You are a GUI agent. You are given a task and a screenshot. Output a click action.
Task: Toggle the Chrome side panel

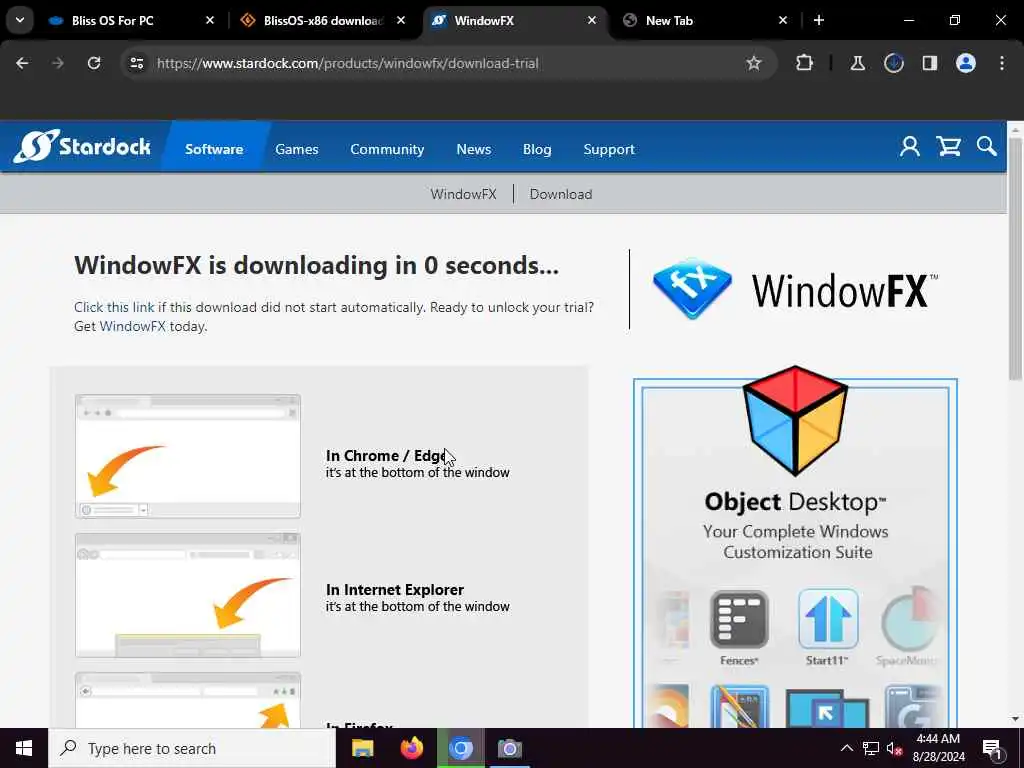click(x=929, y=63)
